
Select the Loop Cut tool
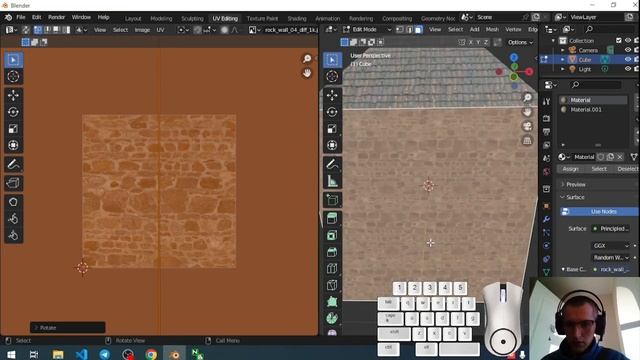[332, 269]
